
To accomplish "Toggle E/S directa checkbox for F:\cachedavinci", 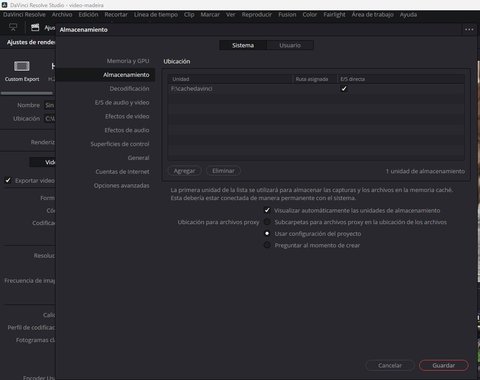I will tap(344, 89).
